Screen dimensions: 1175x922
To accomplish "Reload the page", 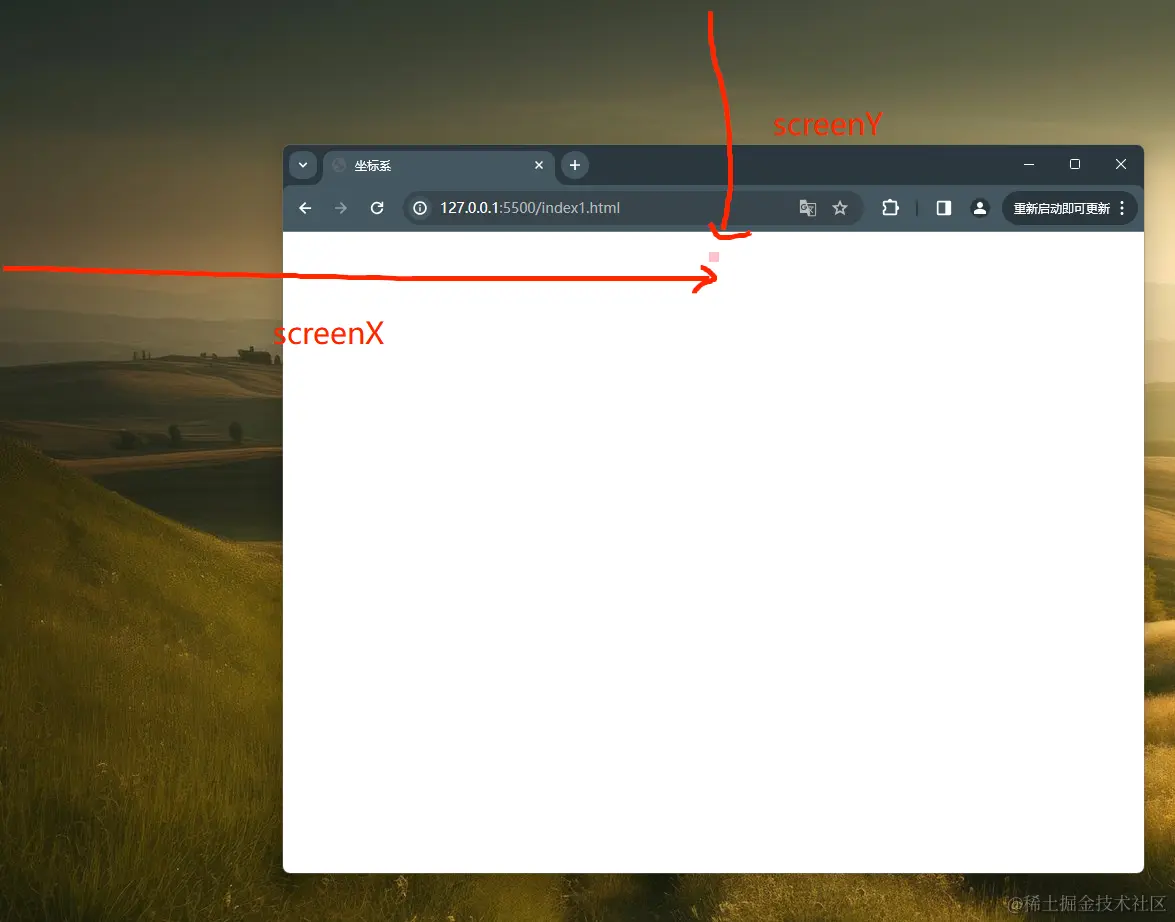I will 377,208.
